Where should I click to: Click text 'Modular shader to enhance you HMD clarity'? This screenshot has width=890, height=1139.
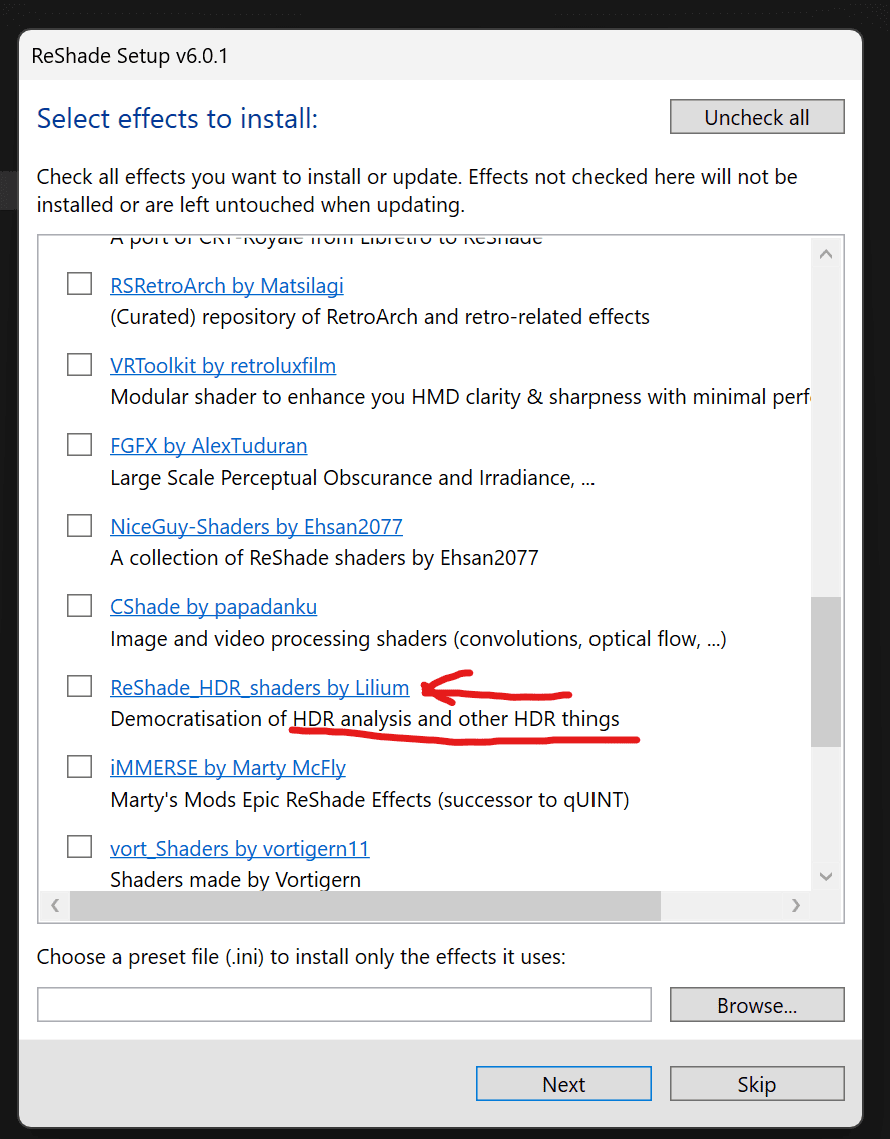316,397
